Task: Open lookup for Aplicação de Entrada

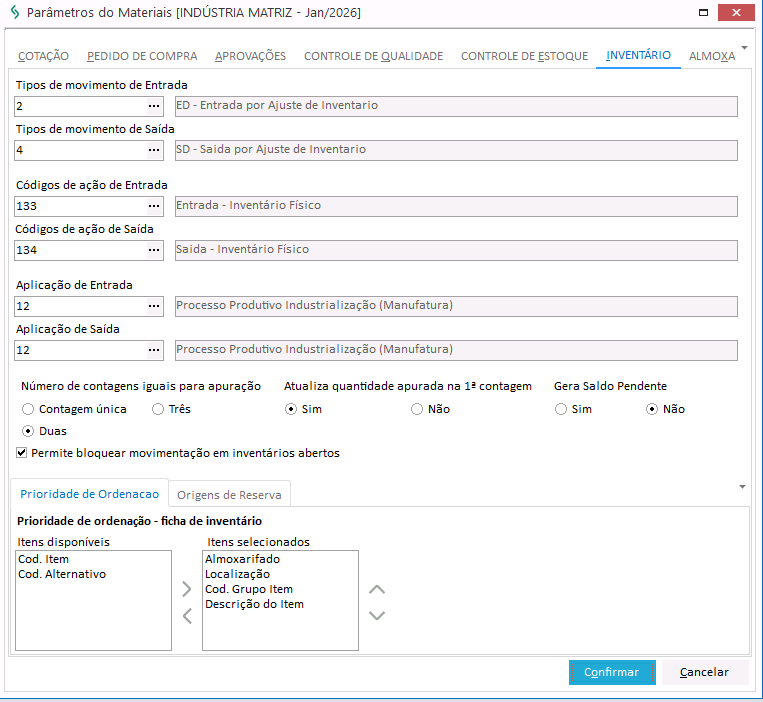Action: (x=154, y=306)
